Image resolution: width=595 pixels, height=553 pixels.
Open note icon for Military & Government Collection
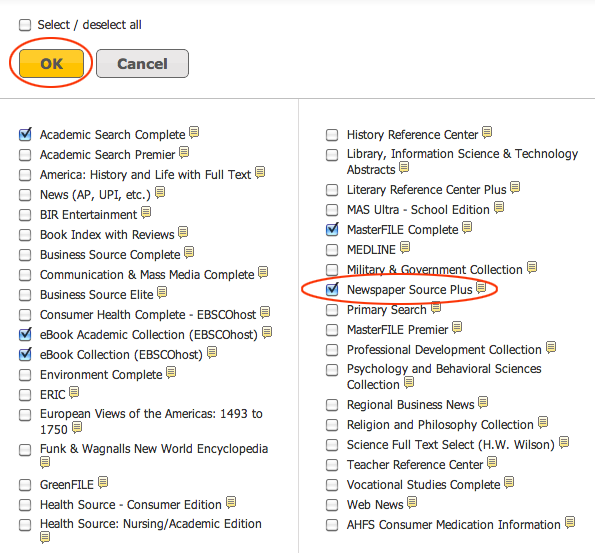[532, 268]
